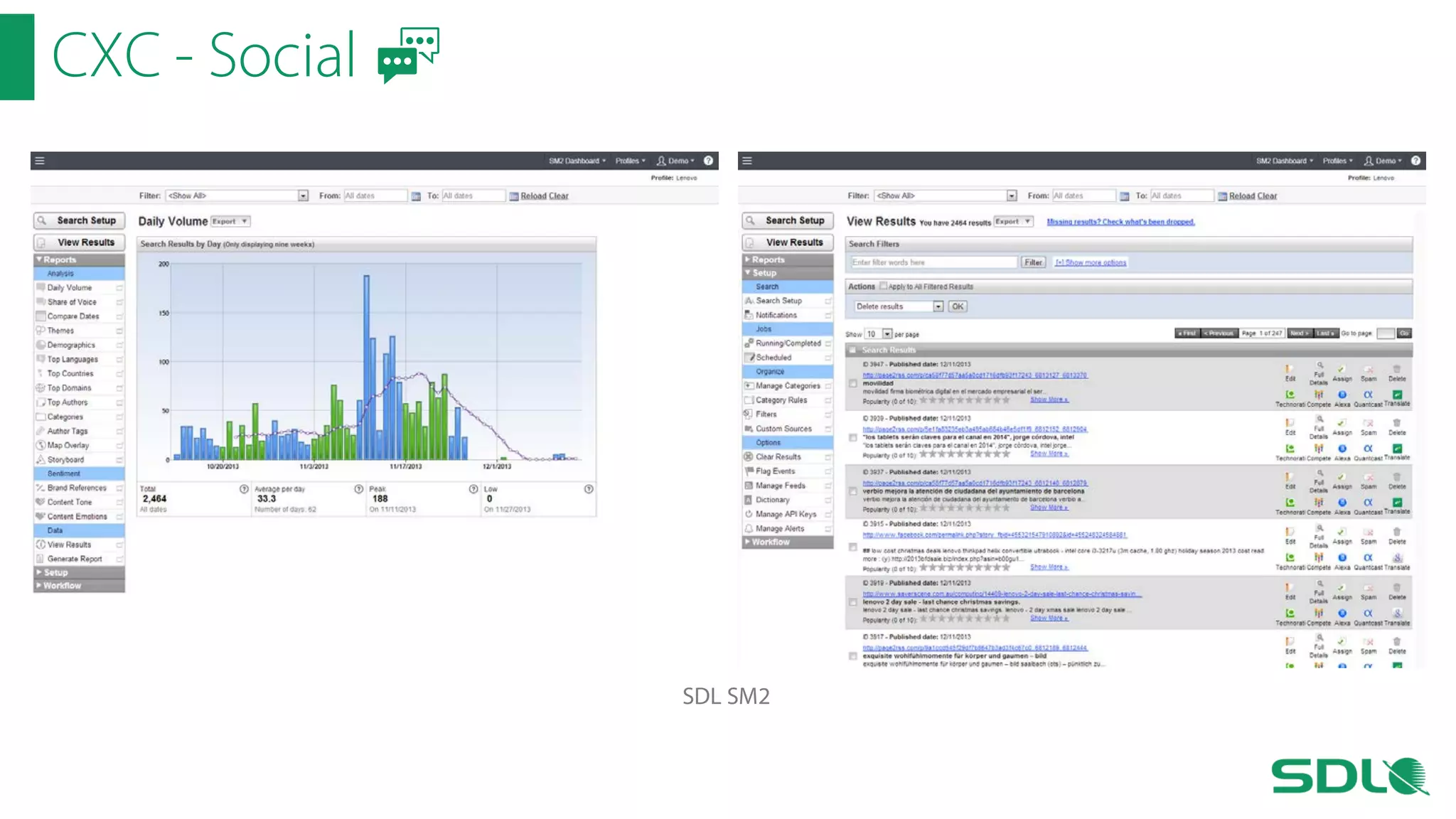Expand Workflow section in right screenshot sidebar
The height and width of the screenshot is (819, 1456).
tap(788, 542)
